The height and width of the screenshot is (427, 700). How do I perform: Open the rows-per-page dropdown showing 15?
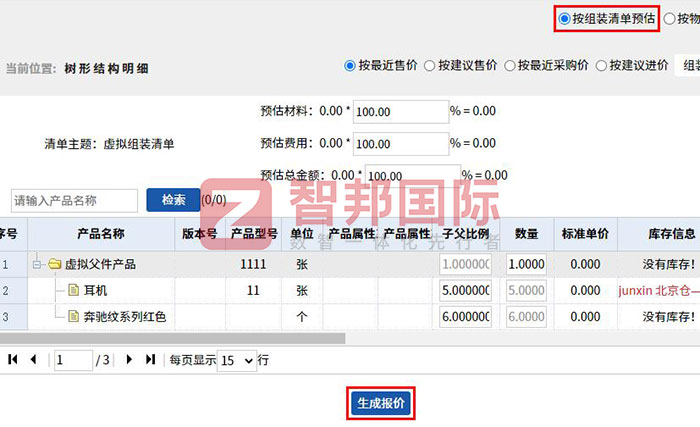tap(236, 360)
